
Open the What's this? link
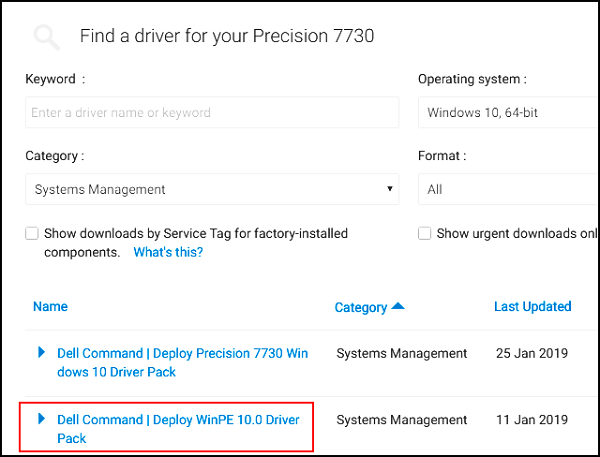(x=168, y=252)
